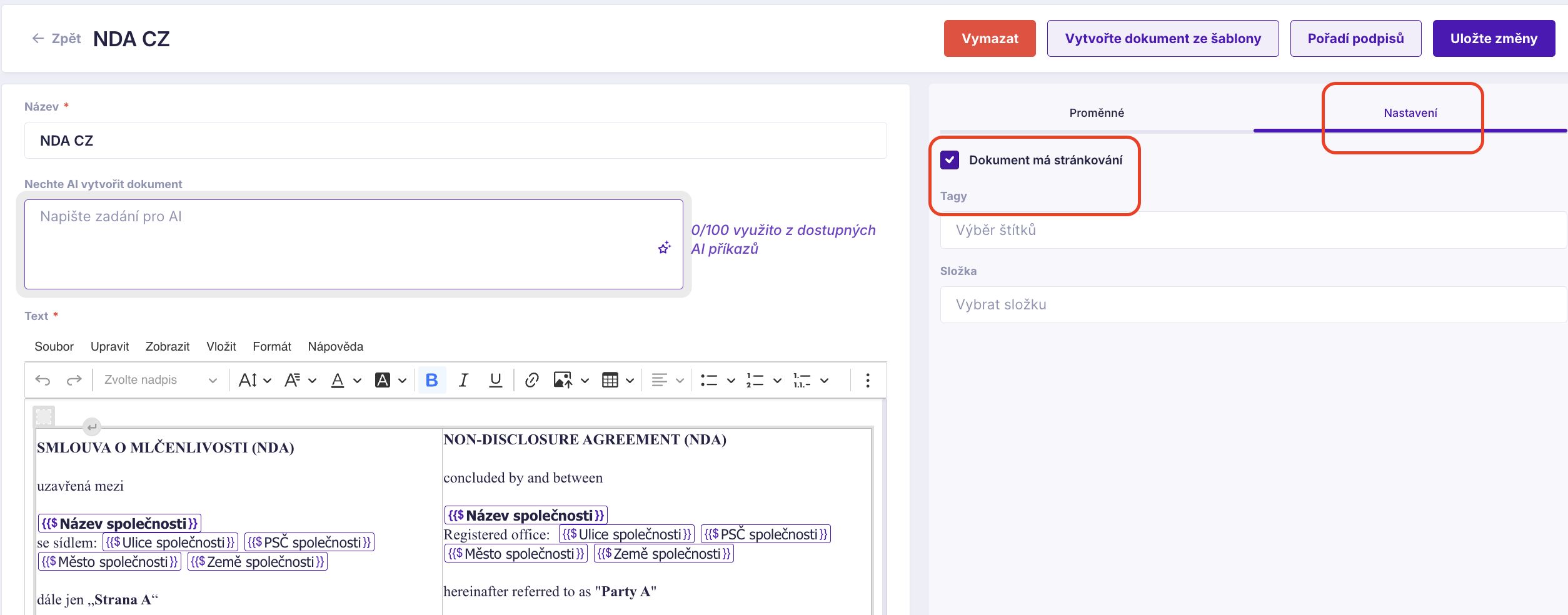Image resolution: width=1568 pixels, height=615 pixels.
Task: Apply underline formatting
Action: point(495,380)
